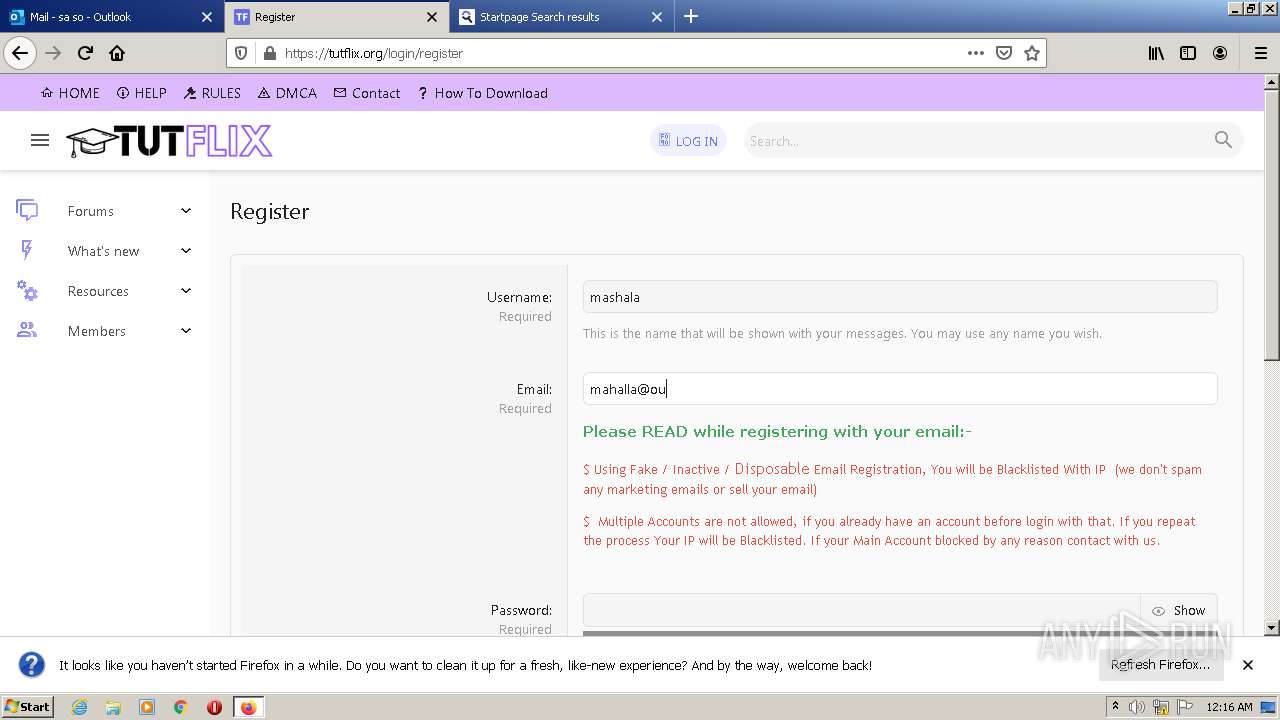Open What's new in the sidebar
This screenshot has width=1280, height=720.
(x=104, y=251)
